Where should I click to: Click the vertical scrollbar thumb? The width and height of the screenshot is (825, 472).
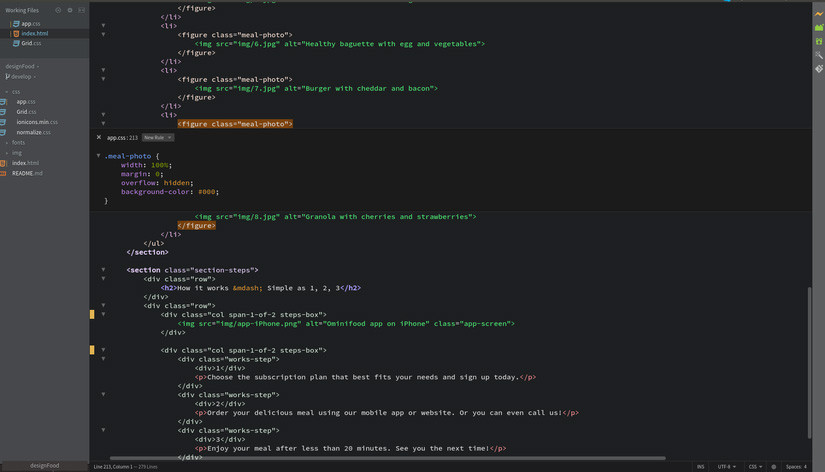[x=809, y=363]
